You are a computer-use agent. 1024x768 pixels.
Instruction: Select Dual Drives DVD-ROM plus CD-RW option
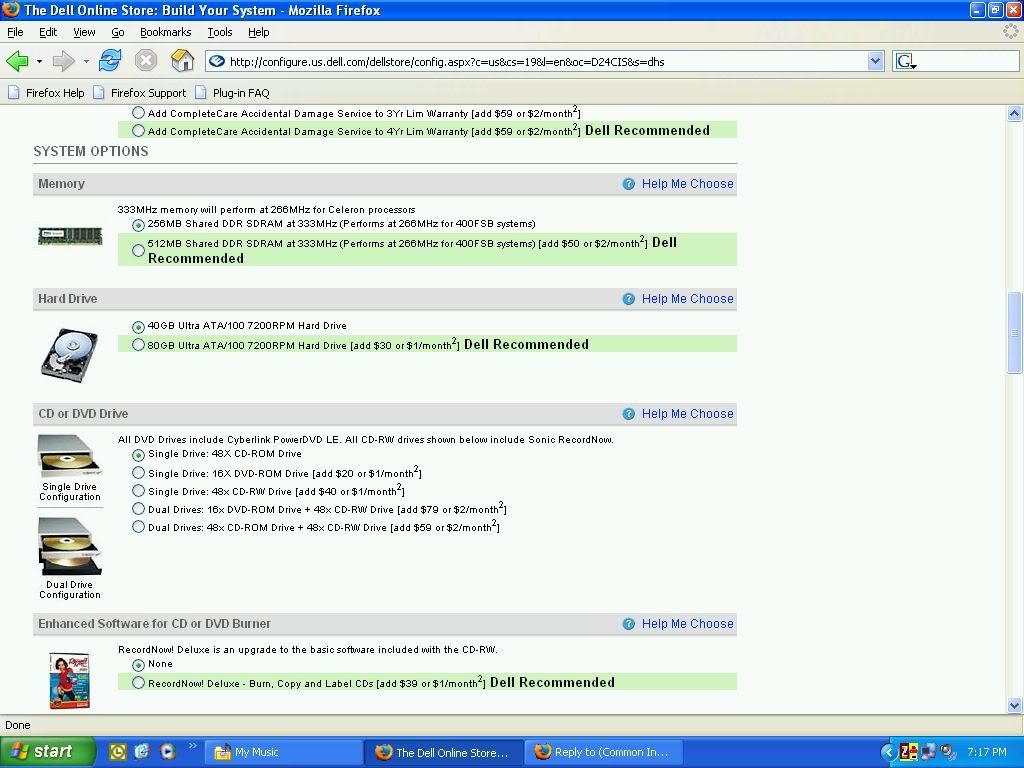(138, 509)
